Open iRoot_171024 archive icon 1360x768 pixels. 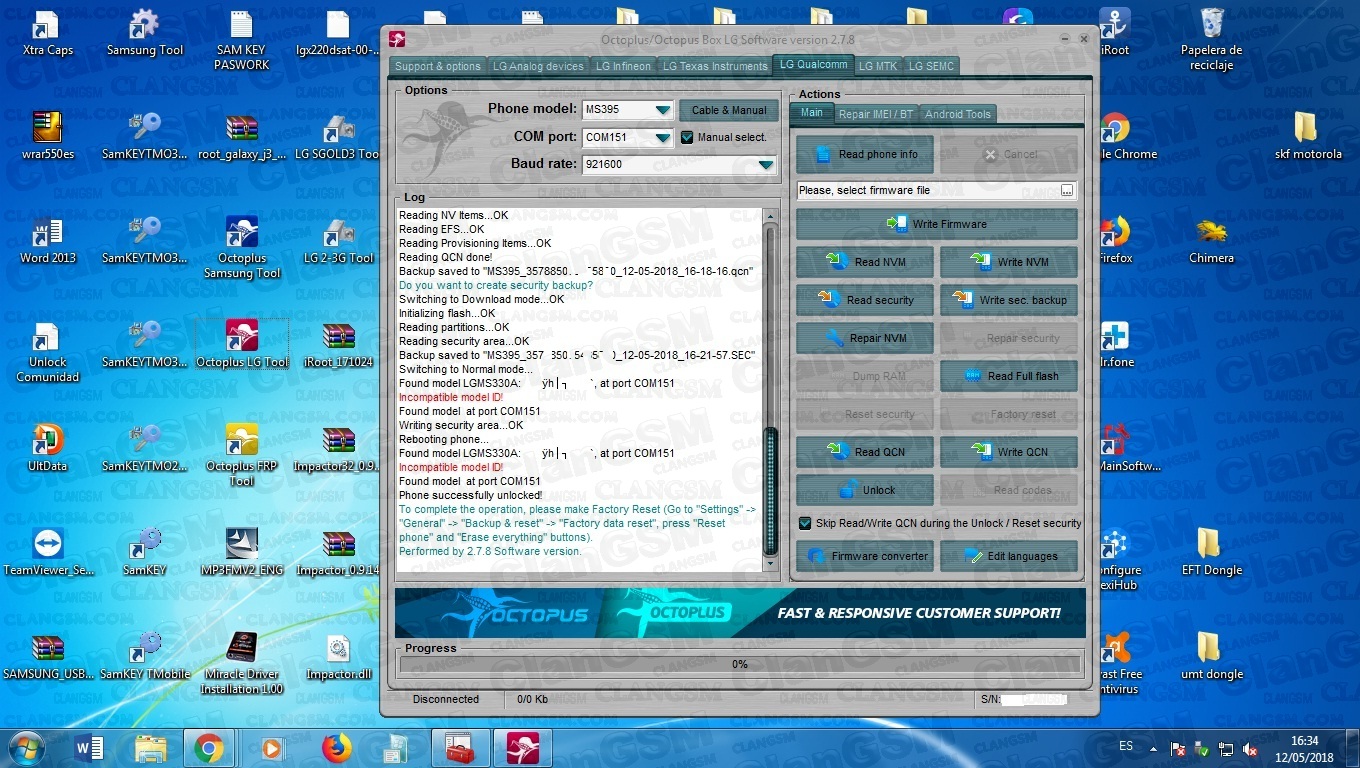point(339,344)
